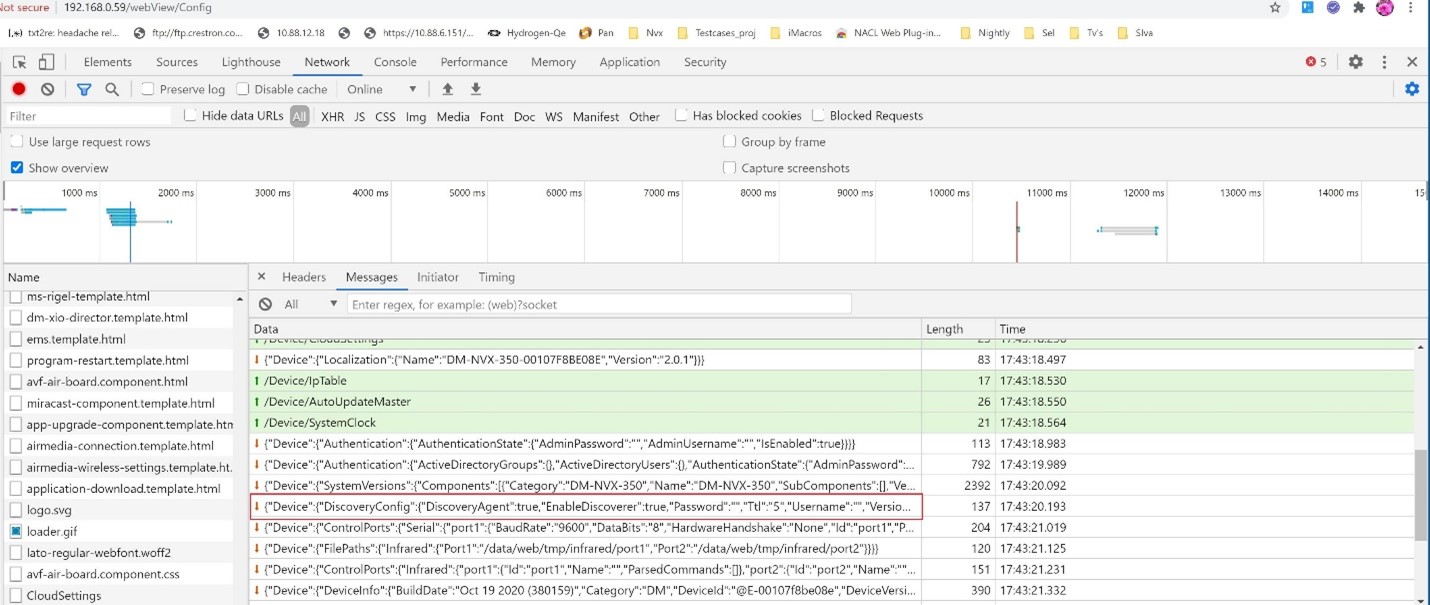This screenshot has width=1430, height=605.
Task: Switch to the Elements tab
Action: pyautogui.click(x=108, y=62)
